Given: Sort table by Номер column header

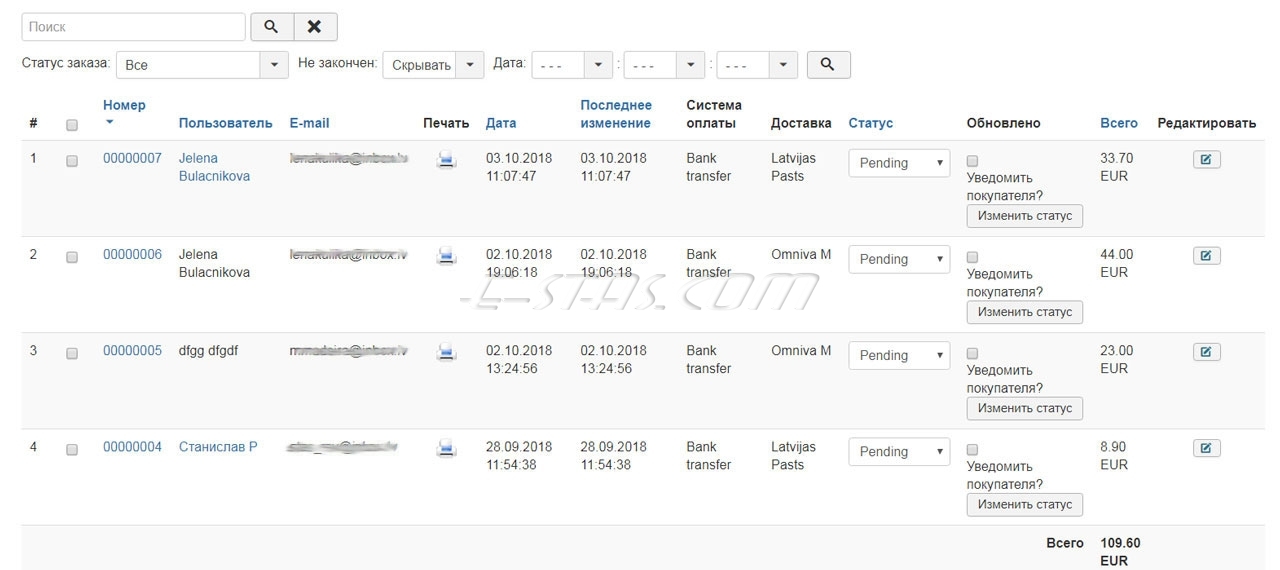Looking at the screenshot, I should [x=124, y=105].
